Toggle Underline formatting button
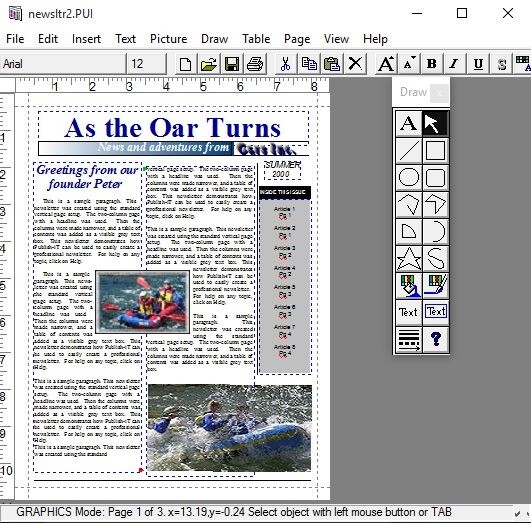 pos(478,64)
